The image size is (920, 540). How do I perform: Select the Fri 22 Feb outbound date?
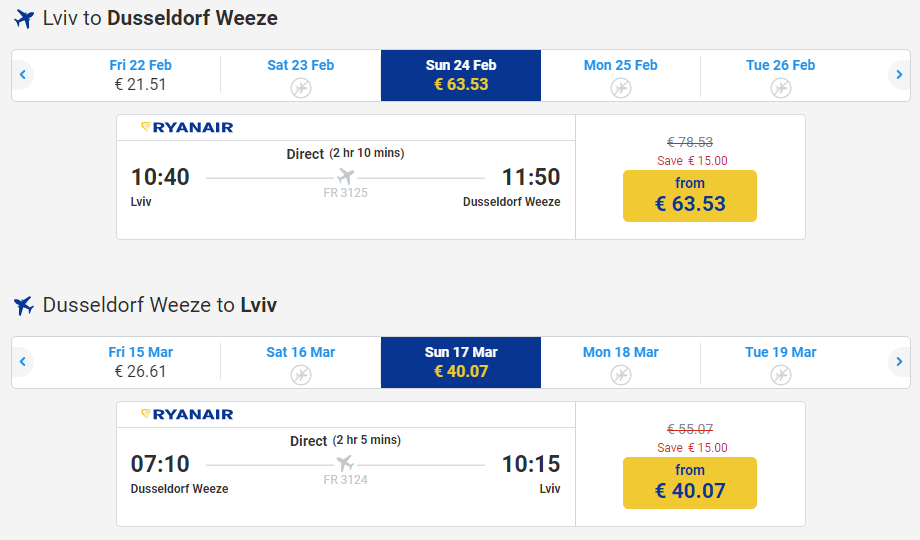coord(141,75)
